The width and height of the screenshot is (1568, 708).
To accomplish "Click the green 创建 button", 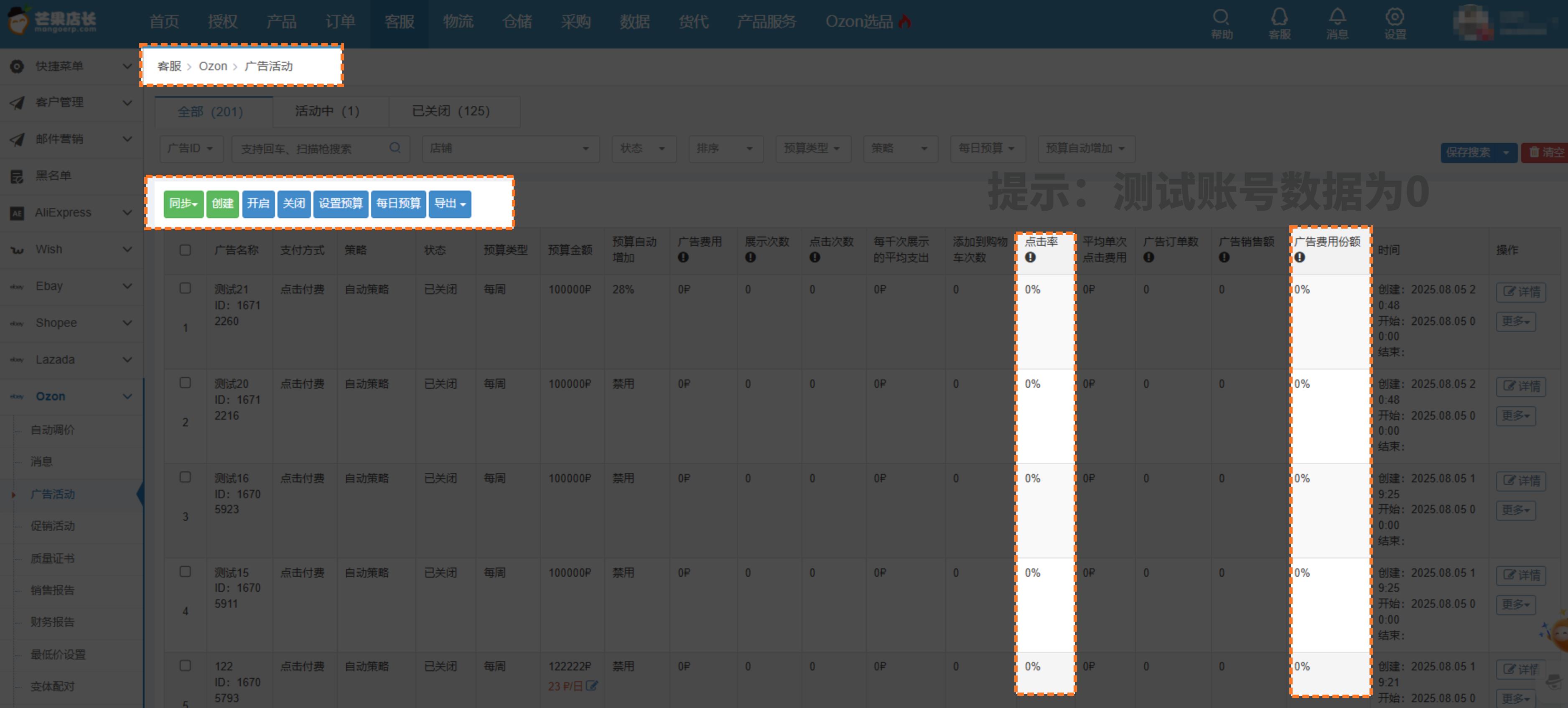I will (x=223, y=203).
